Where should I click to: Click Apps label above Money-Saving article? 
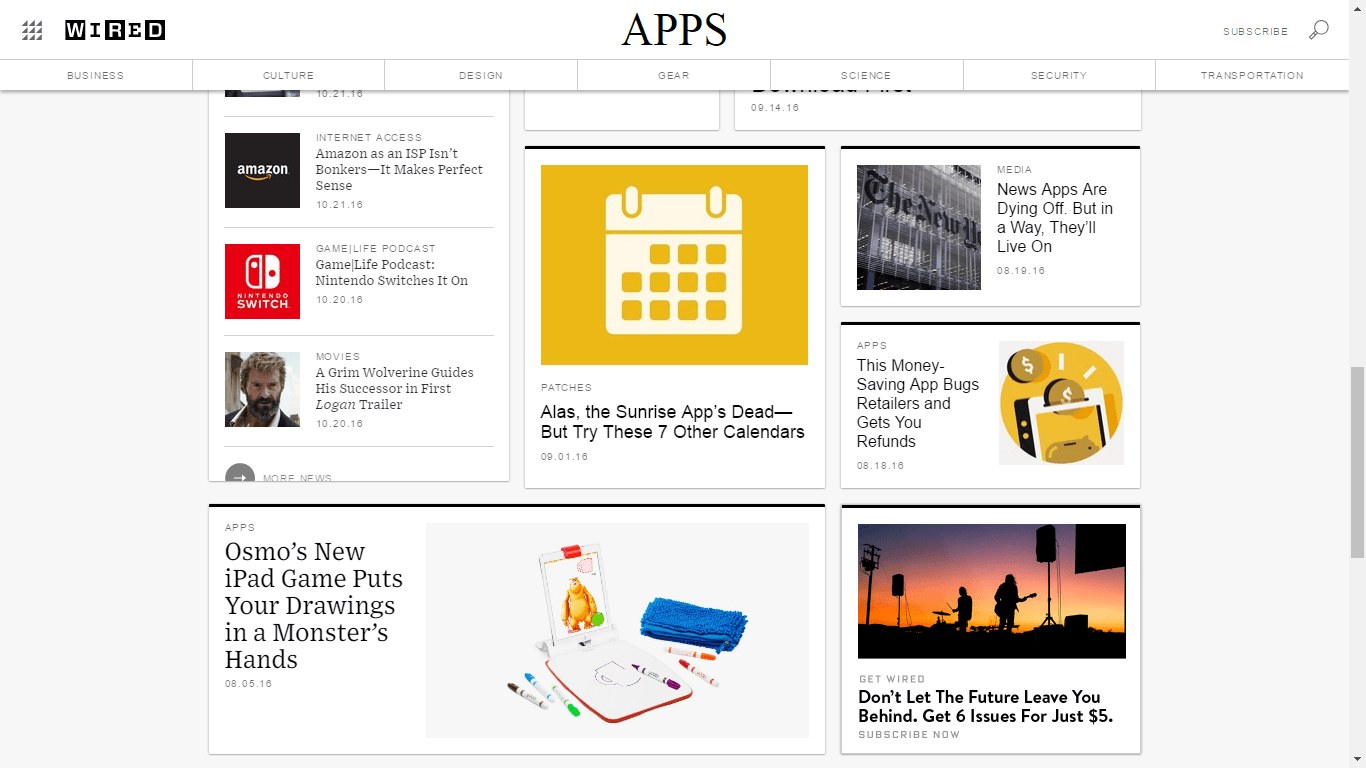point(872,345)
